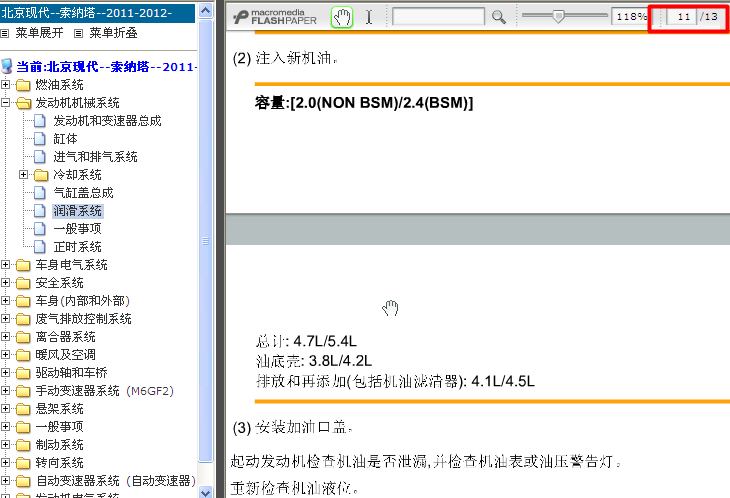Expand the 暖风及空调 folder
Screen dimensions: 730x498
point(6,355)
